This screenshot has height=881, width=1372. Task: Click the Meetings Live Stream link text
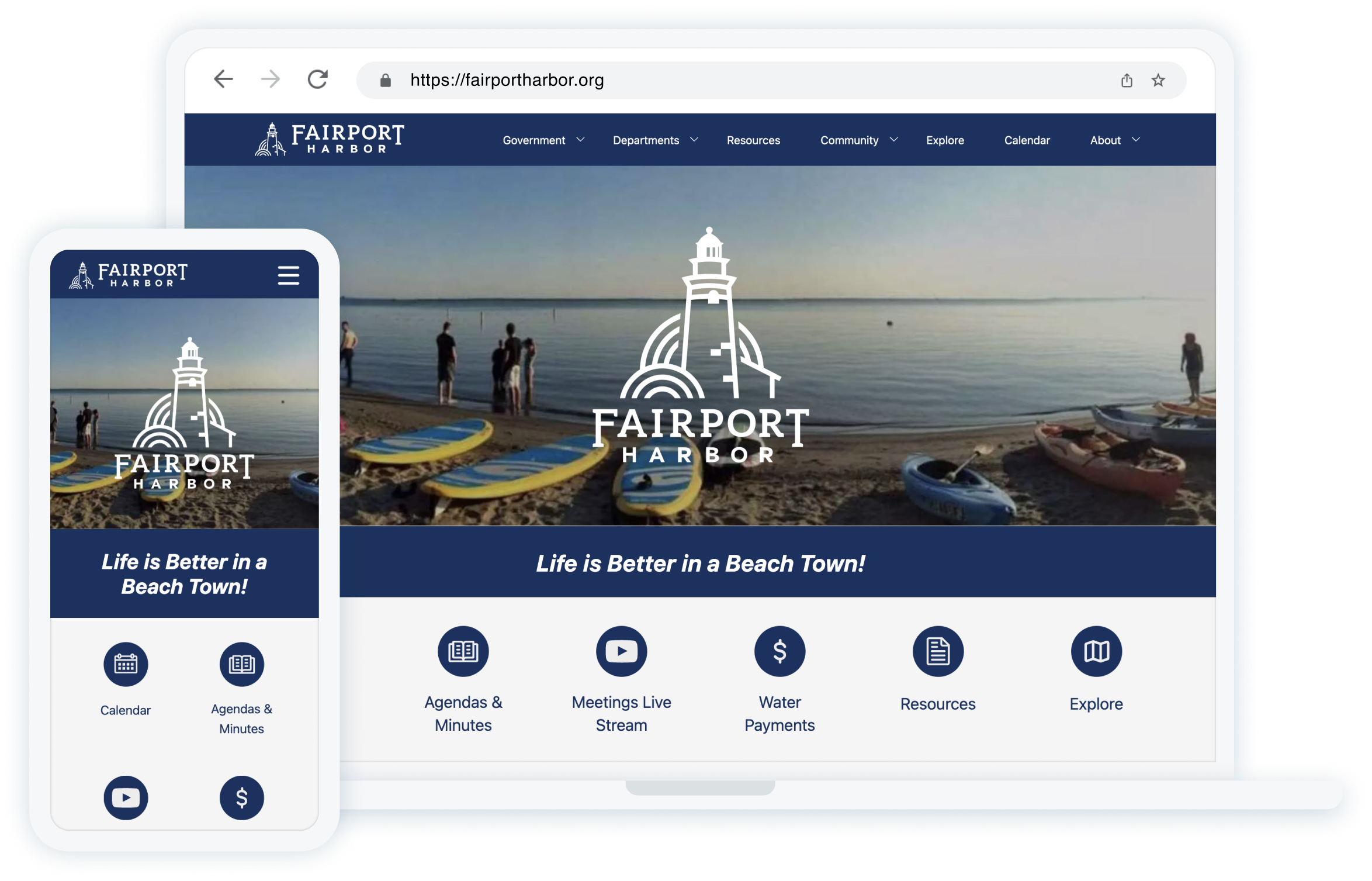click(622, 714)
